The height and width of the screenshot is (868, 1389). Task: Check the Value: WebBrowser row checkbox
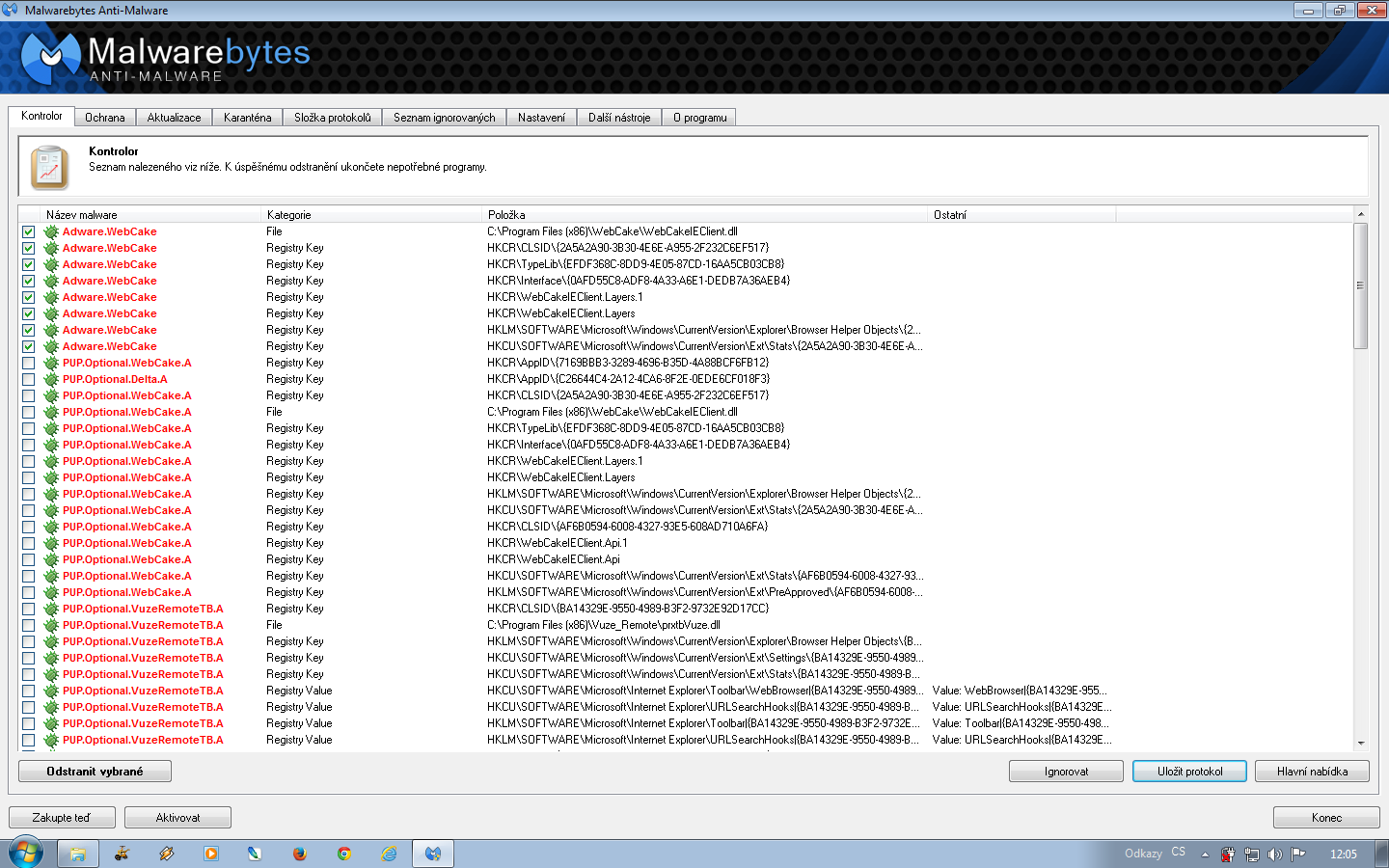(x=28, y=691)
